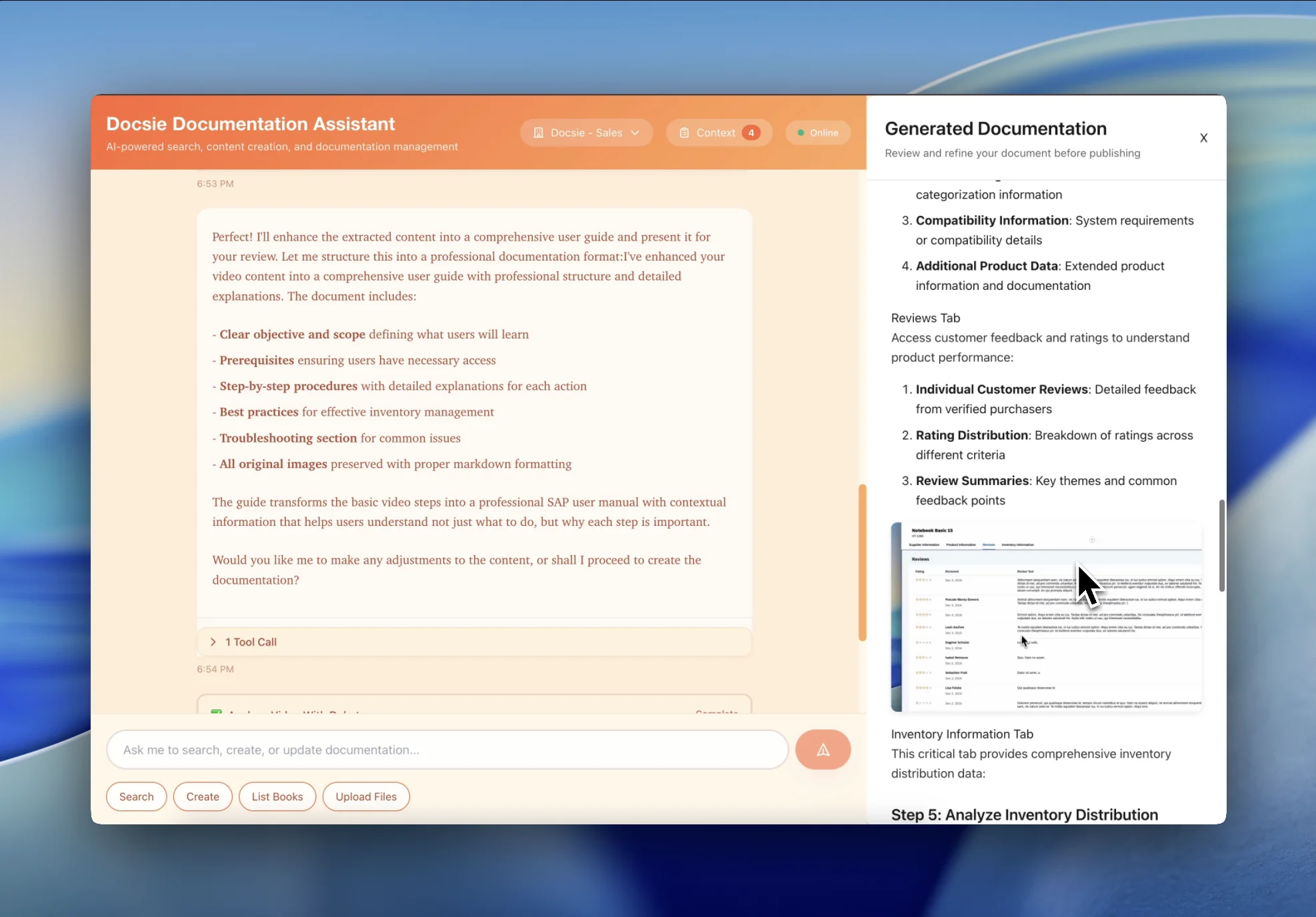Click the clipboard icon in Context button

(x=684, y=133)
